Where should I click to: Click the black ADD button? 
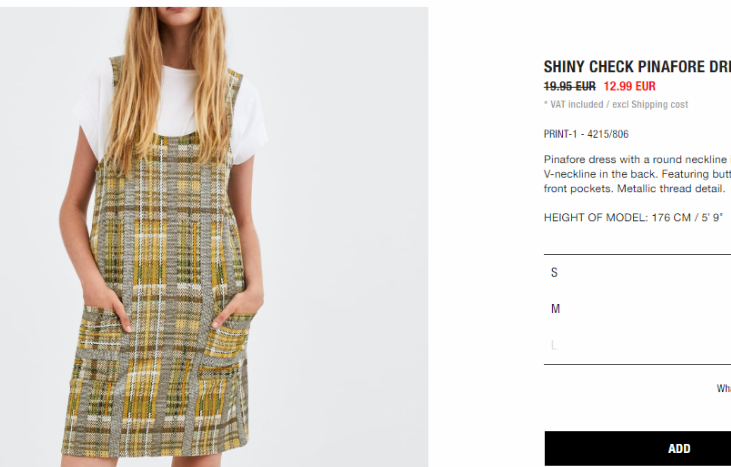637,448
